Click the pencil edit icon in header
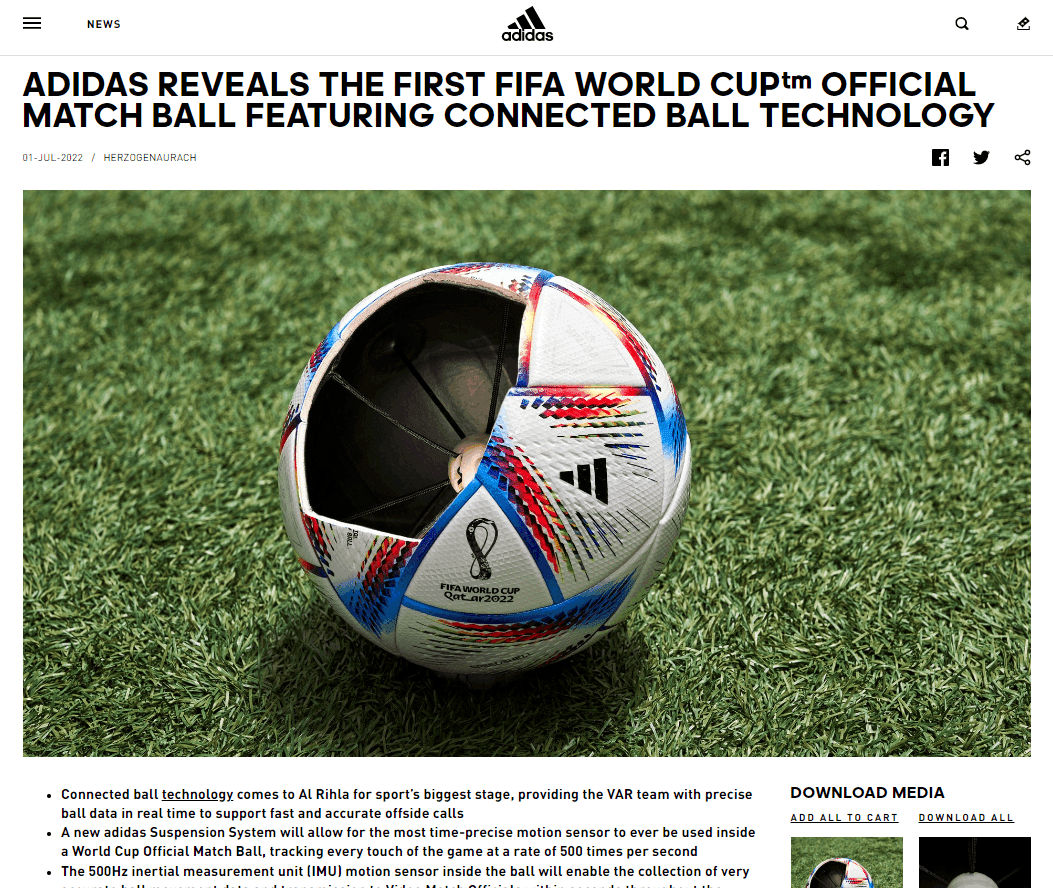Screen dimensions: 1053x888 tap(1023, 24)
